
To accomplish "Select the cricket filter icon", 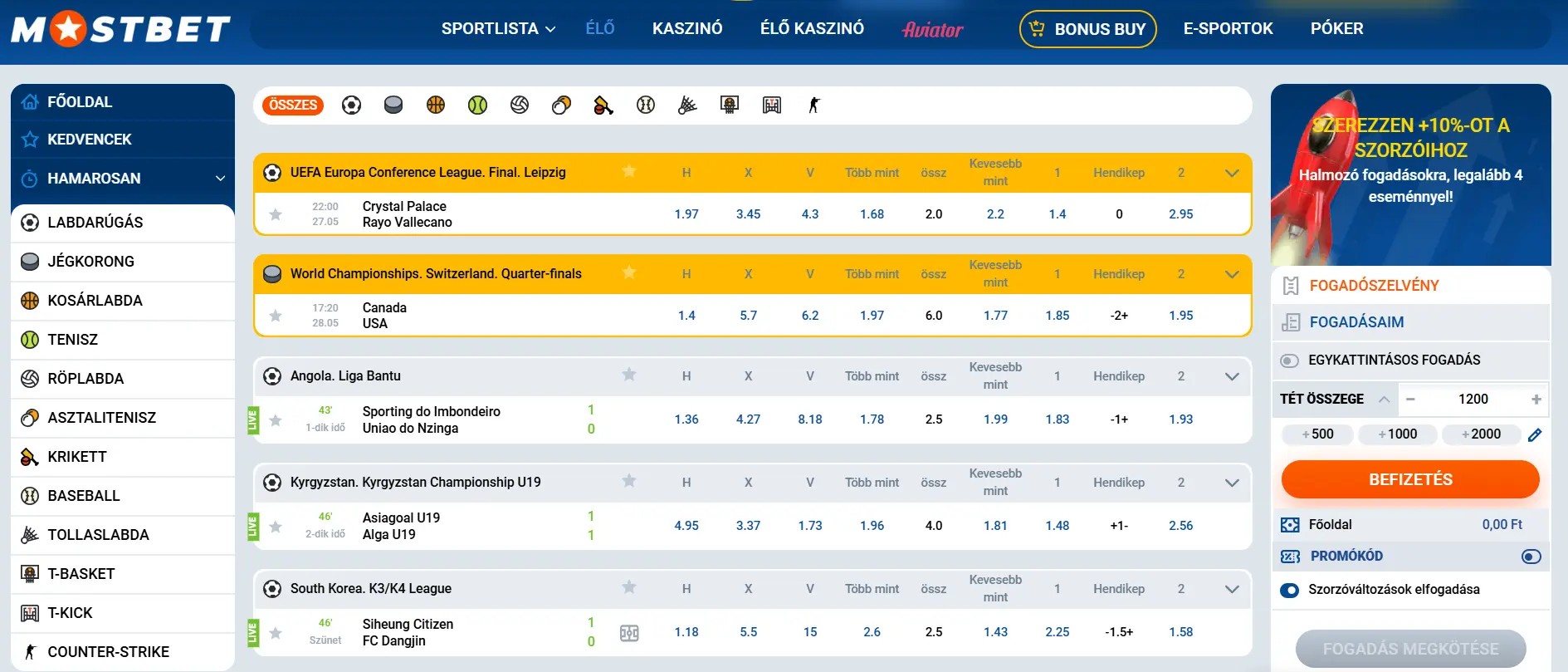I will click(x=603, y=105).
